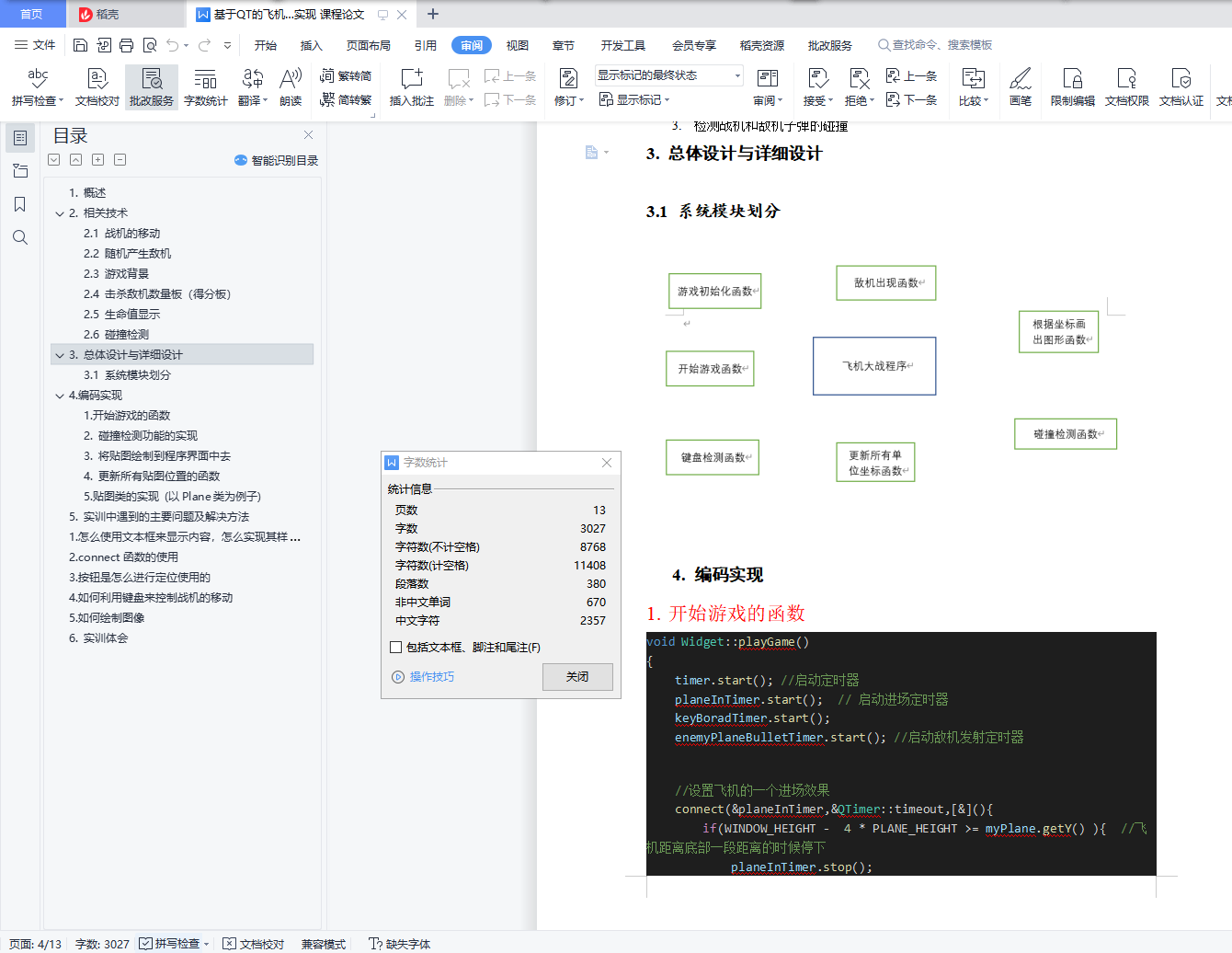The width and height of the screenshot is (1232, 953).
Task: Open the search icon in left sidebar
Action: [x=20, y=237]
